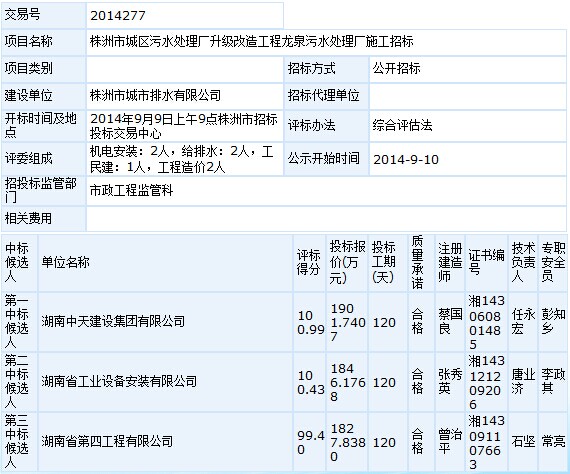Select 湖南省工业设备安装有限公司 company name
570x474 pixels.
pyautogui.click(x=119, y=381)
